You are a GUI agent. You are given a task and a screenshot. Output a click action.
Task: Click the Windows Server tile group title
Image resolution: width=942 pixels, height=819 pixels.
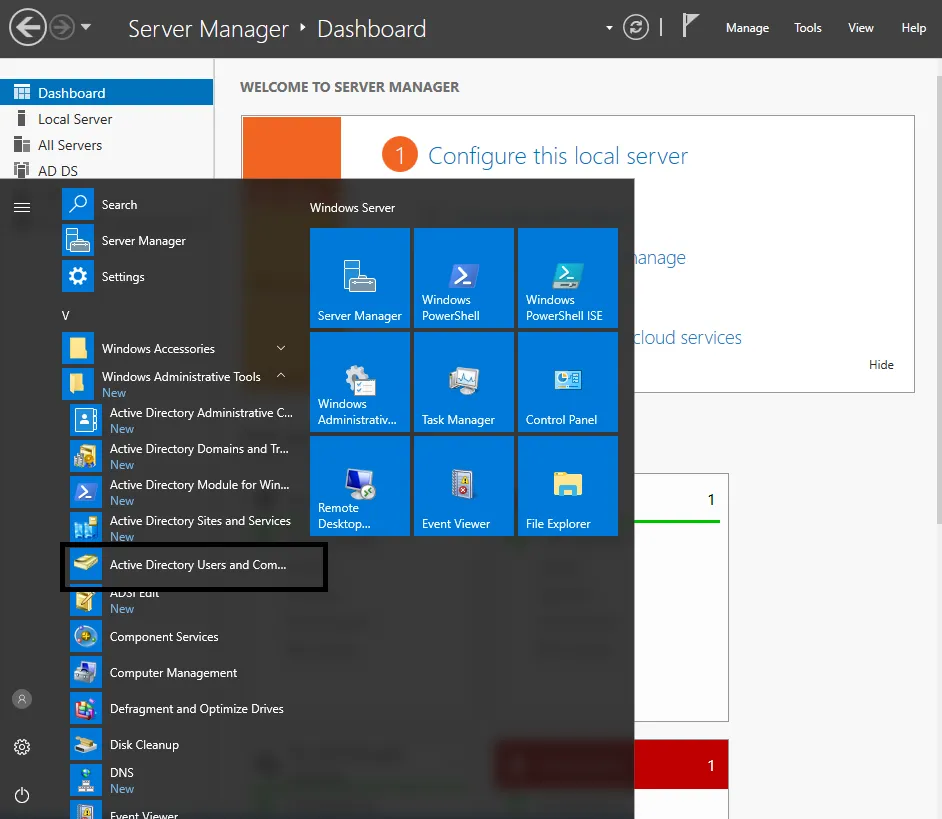click(352, 208)
